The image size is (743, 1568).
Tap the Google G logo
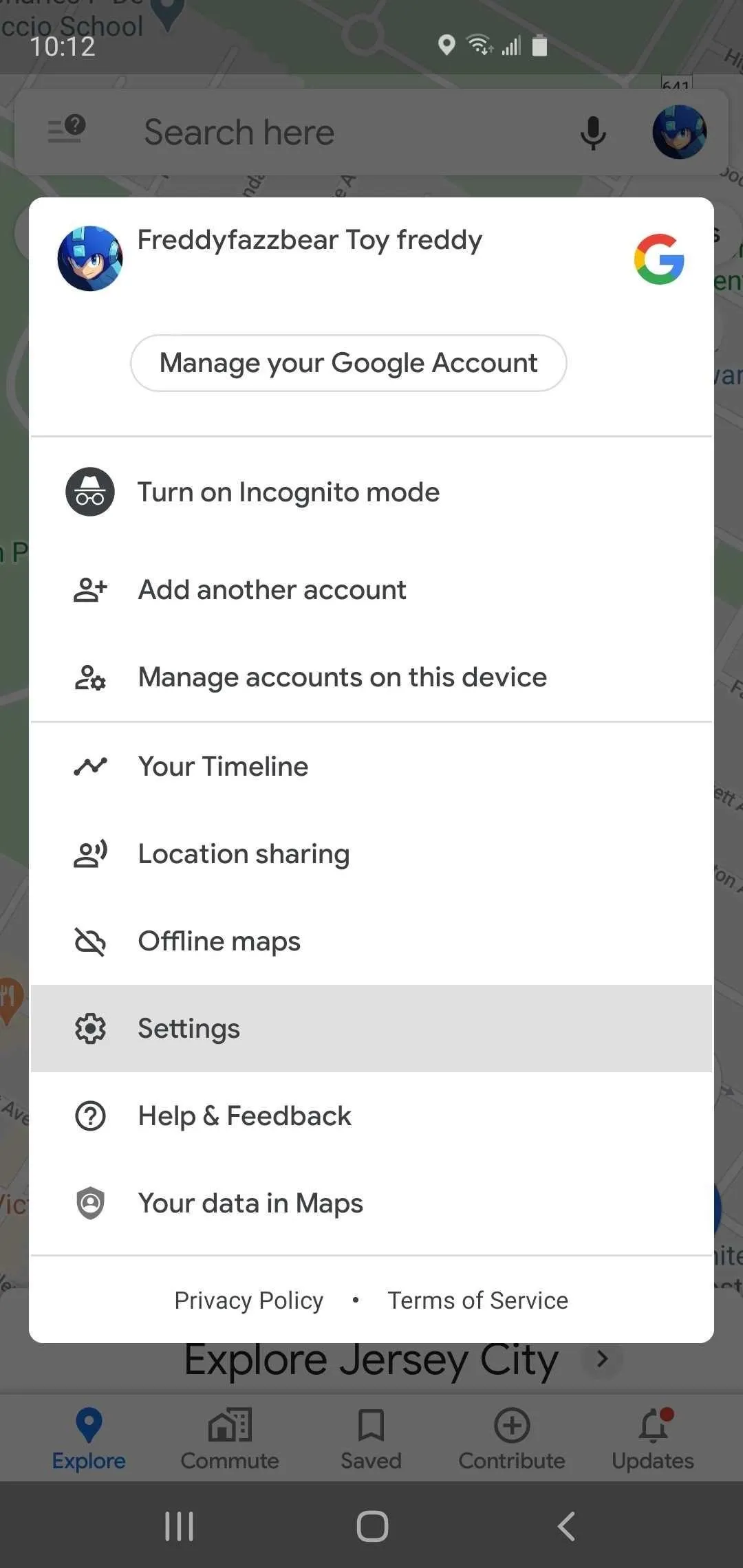point(659,259)
